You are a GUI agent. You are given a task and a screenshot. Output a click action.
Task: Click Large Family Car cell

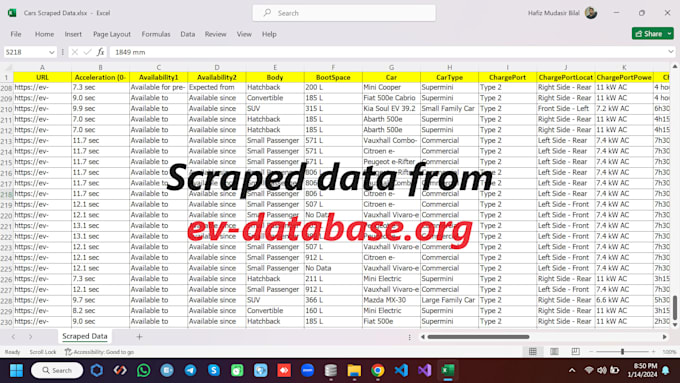pos(448,300)
